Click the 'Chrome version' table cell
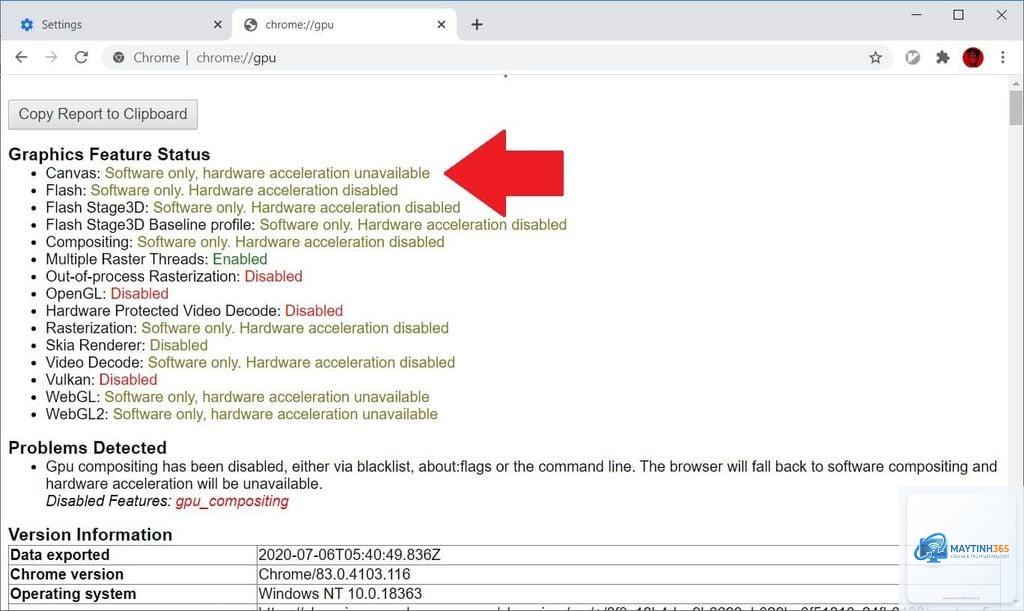Screen dimensions: 1024x611 tap(133, 574)
